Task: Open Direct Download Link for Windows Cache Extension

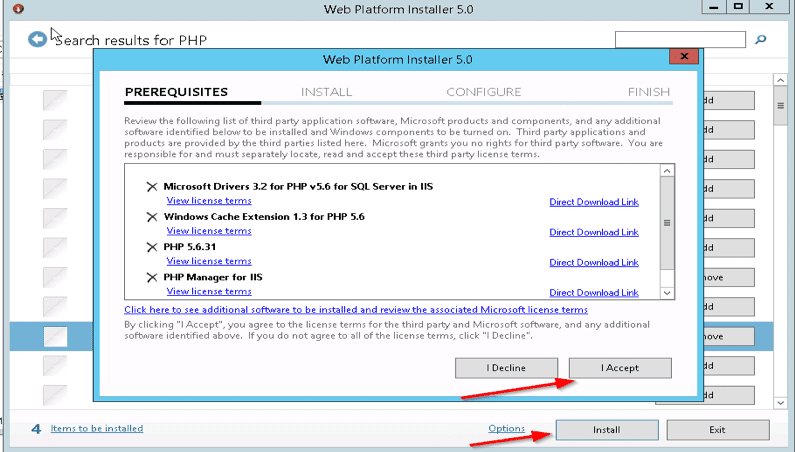Action: (x=593, y=232)
